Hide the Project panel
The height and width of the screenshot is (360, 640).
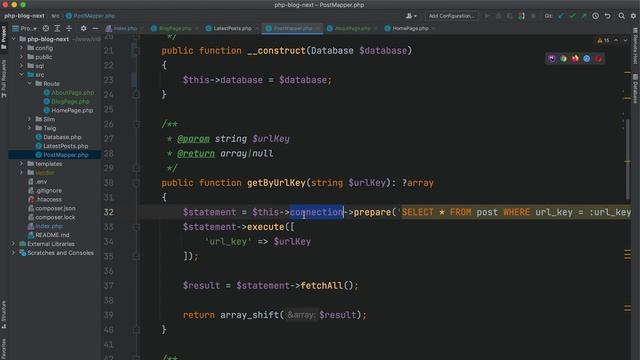[x=95, y=29]
